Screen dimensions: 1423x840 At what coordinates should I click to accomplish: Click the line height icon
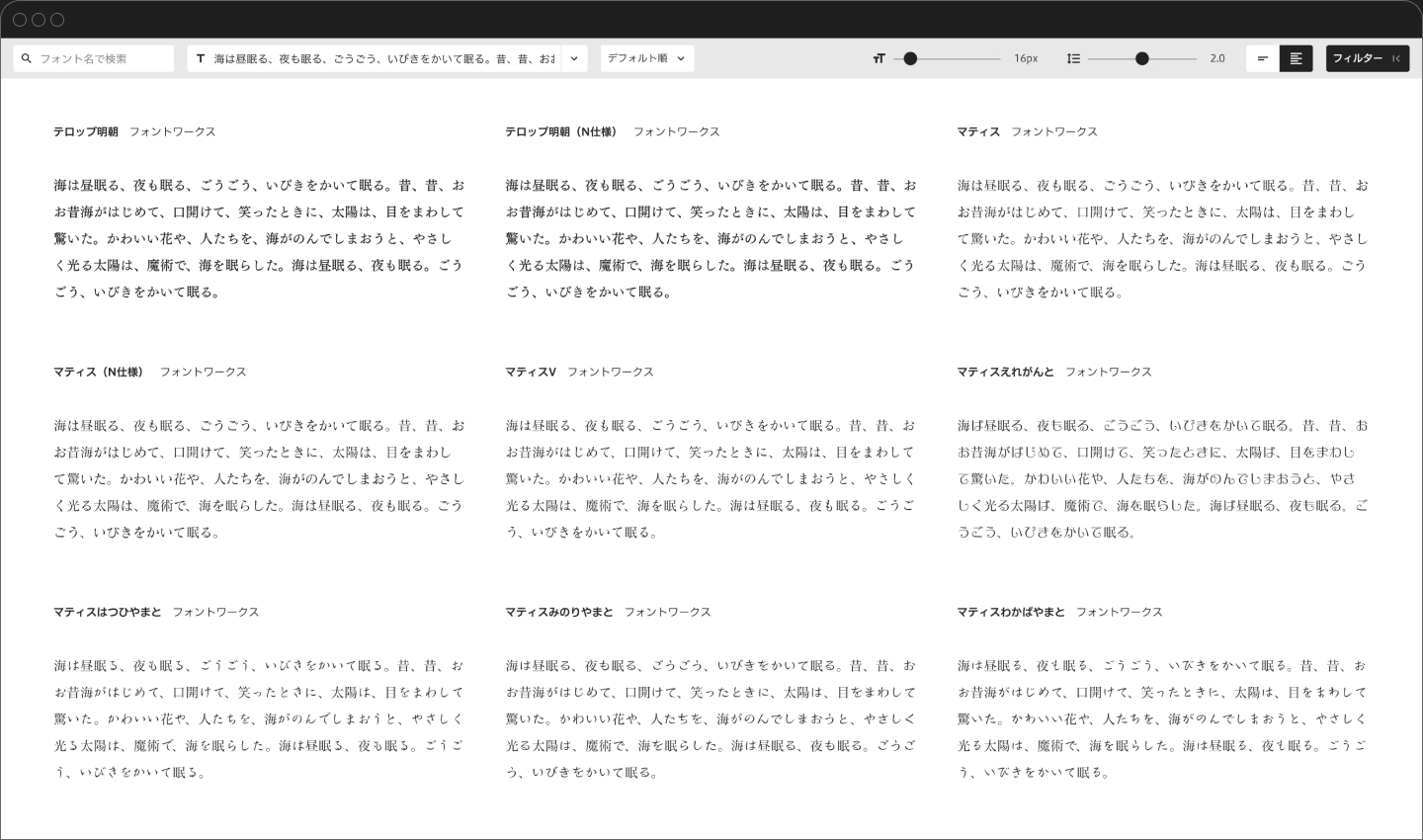tap(1073, 58)
